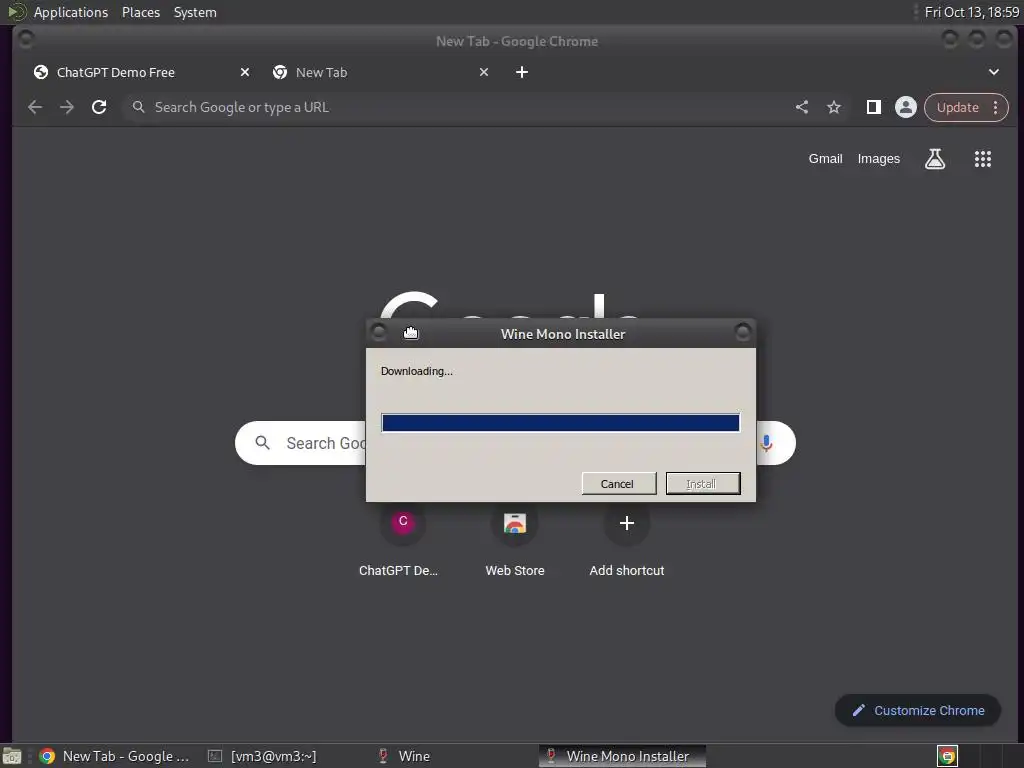Open the three-dot Chrome menu
1024x768 pixels.
point(995,107)
